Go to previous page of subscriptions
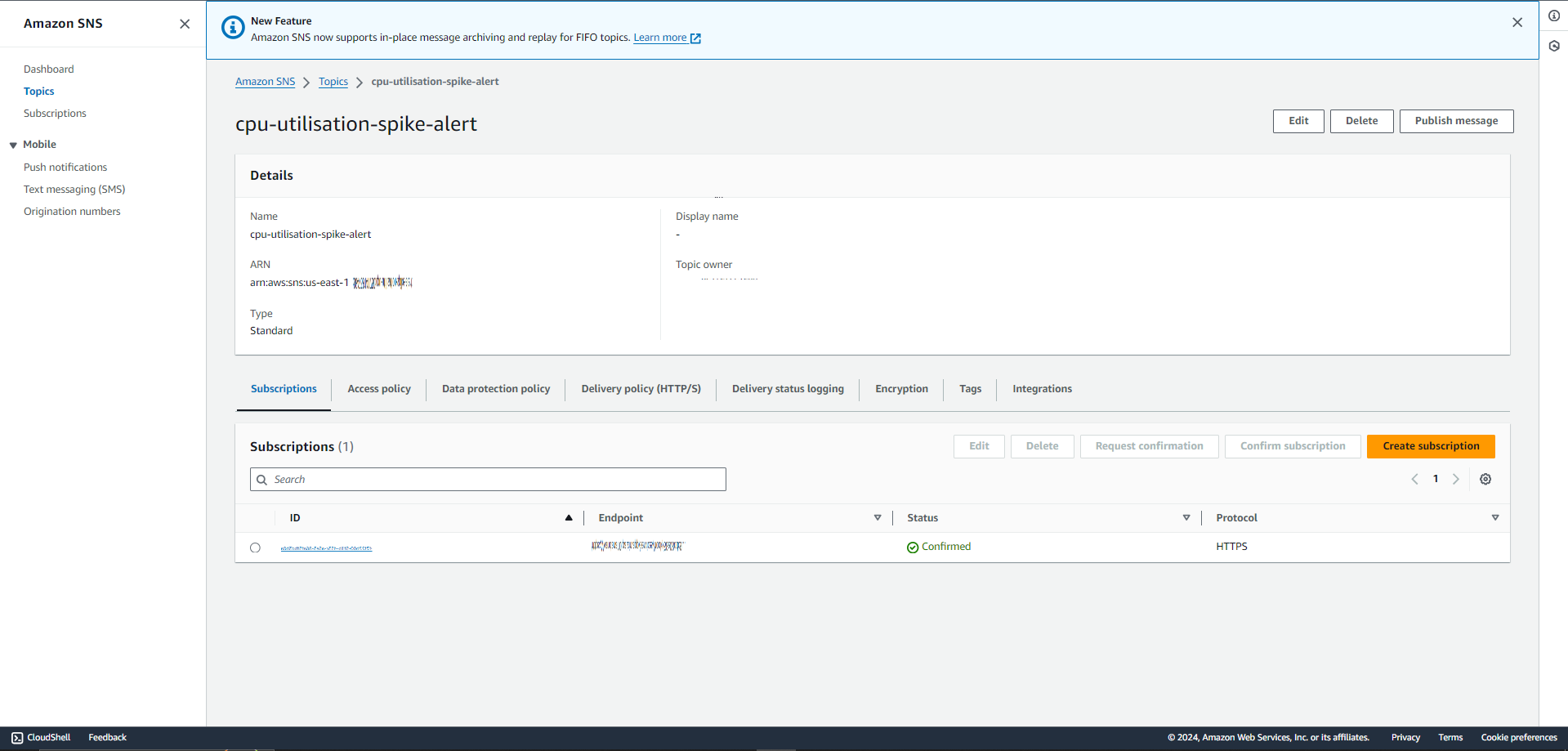The height and width of the screenshot is (751, 1568). pyautogui.click(x=1414, y=480)
